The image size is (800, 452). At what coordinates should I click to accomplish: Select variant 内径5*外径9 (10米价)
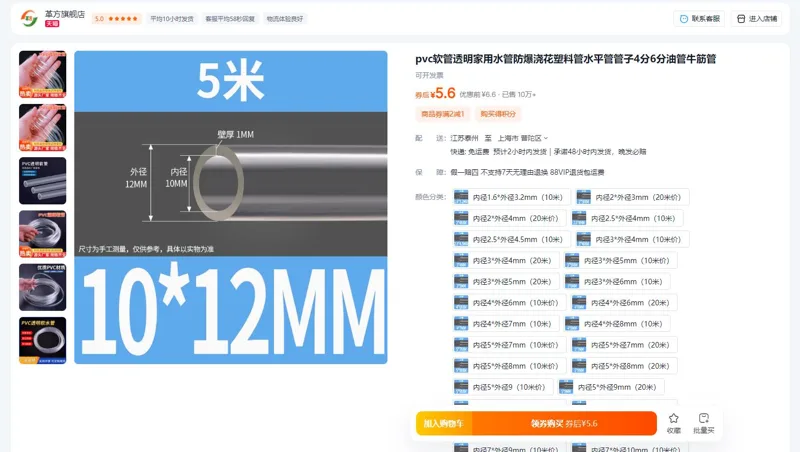pyautogui.click(x=503, y=387)
